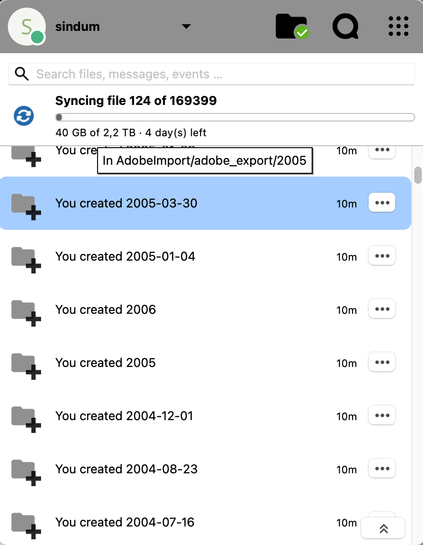Screen dimensions: 423x545
Task: Select the 'You created 2005' activity
Action: pyautogui.click(x=206, y=363)
